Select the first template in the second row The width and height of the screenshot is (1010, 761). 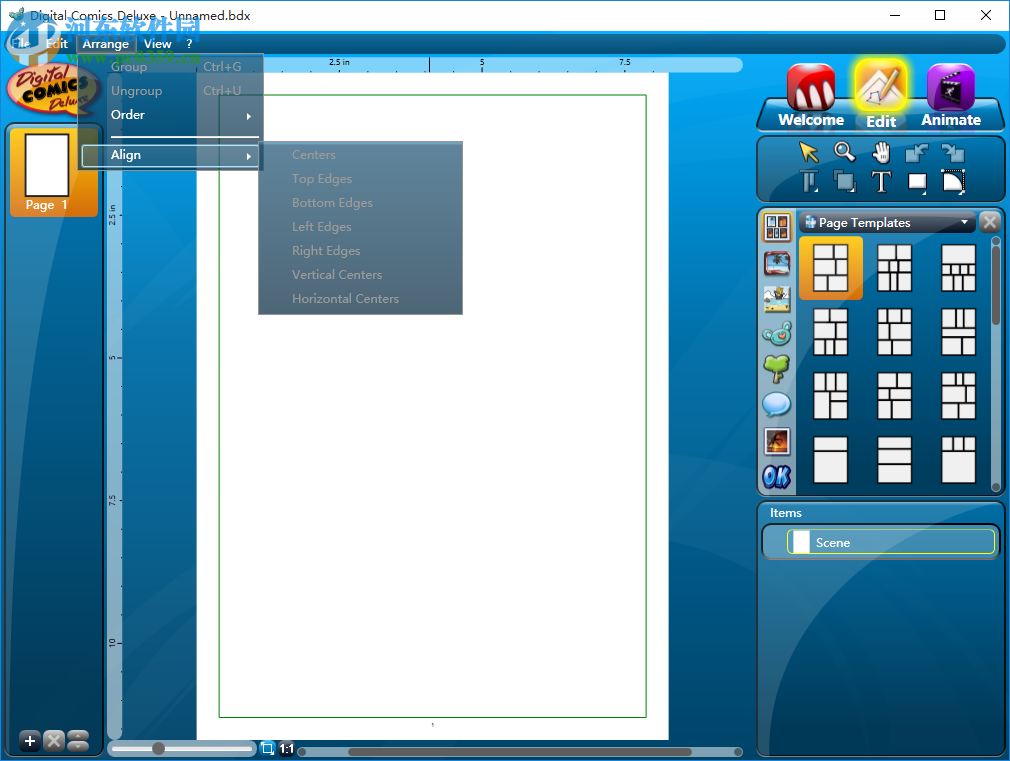point(831,332)
